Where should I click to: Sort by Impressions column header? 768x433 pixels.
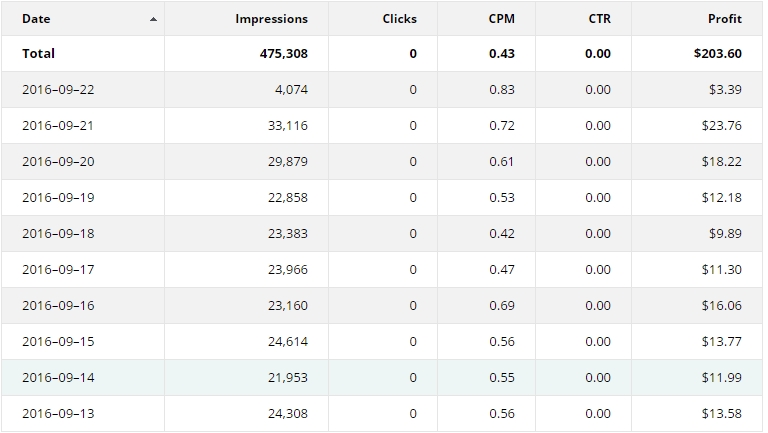click(271, 19)
